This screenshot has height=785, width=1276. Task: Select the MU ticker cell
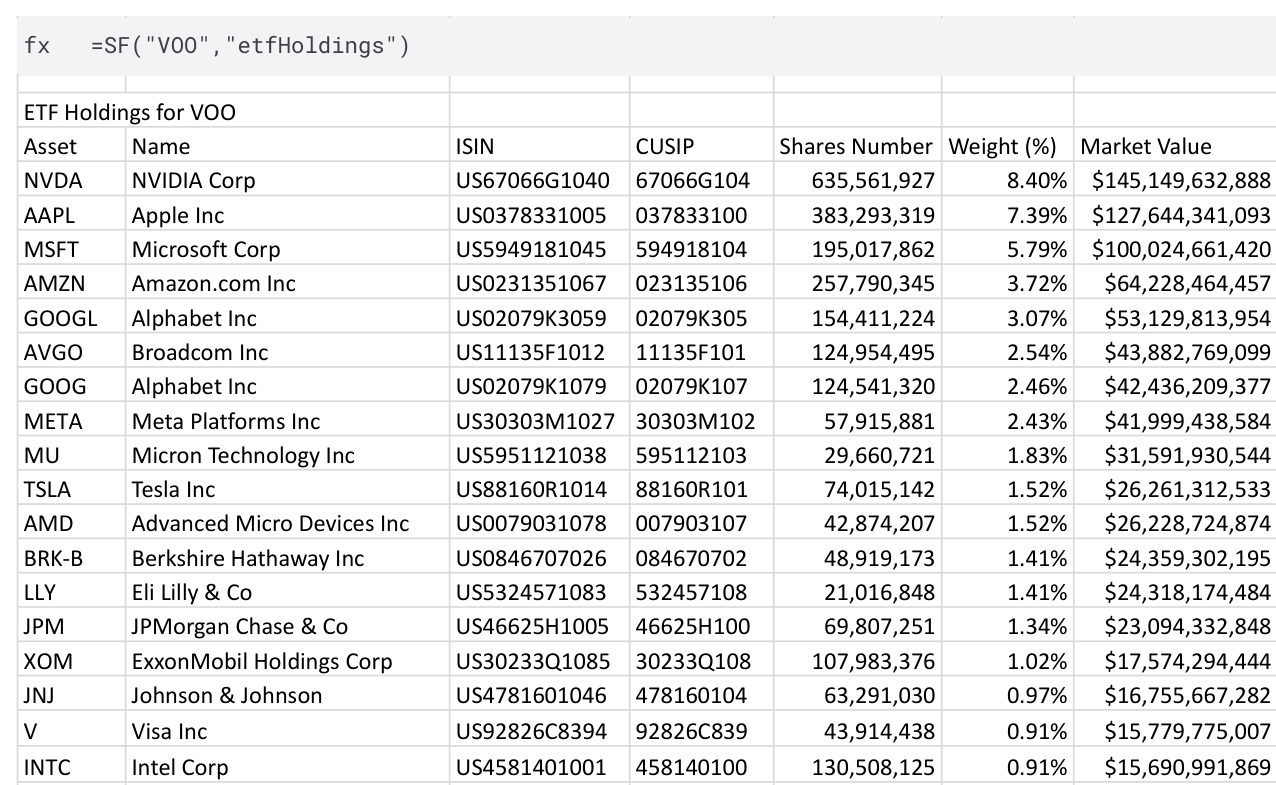[72, 455]
